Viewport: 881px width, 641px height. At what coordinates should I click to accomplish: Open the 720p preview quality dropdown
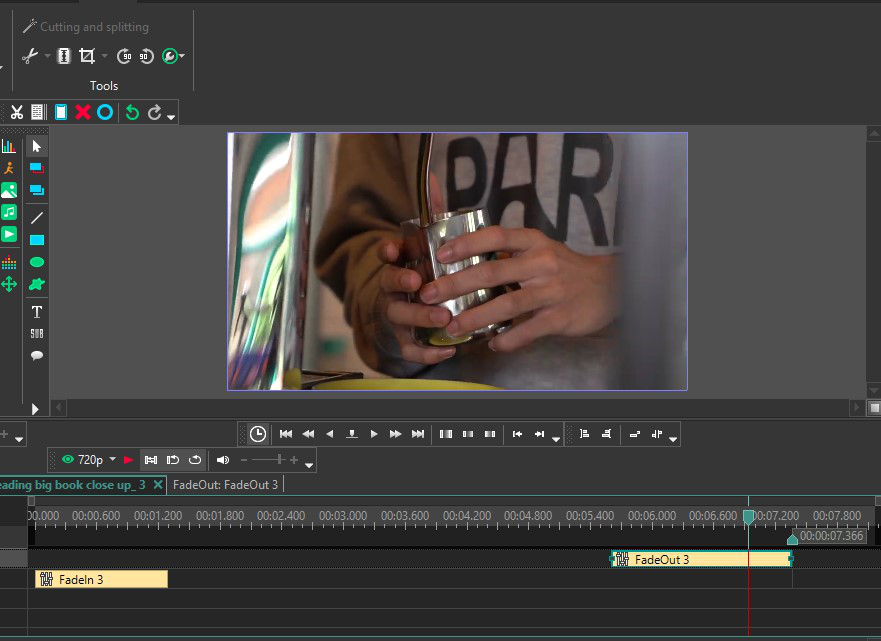pos(113,459)
